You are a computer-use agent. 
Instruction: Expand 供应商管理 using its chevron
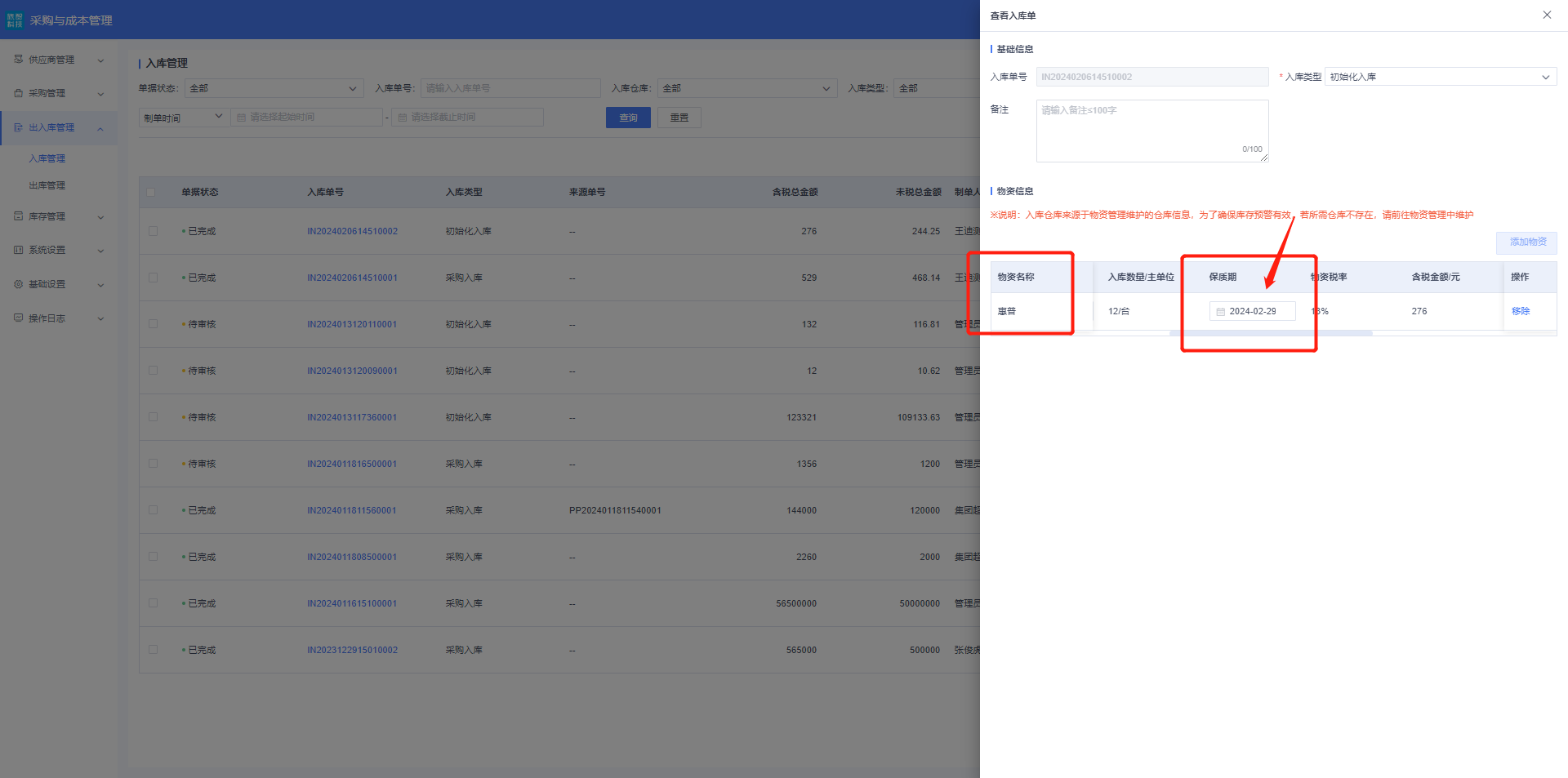click(x=100, y=60)
